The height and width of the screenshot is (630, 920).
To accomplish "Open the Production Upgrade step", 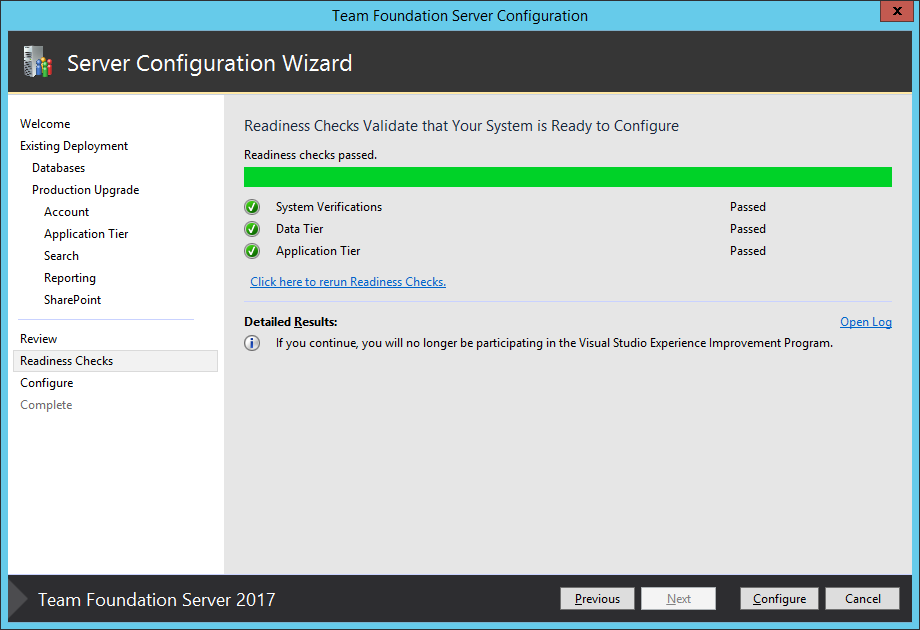I will tap(86, 190).
